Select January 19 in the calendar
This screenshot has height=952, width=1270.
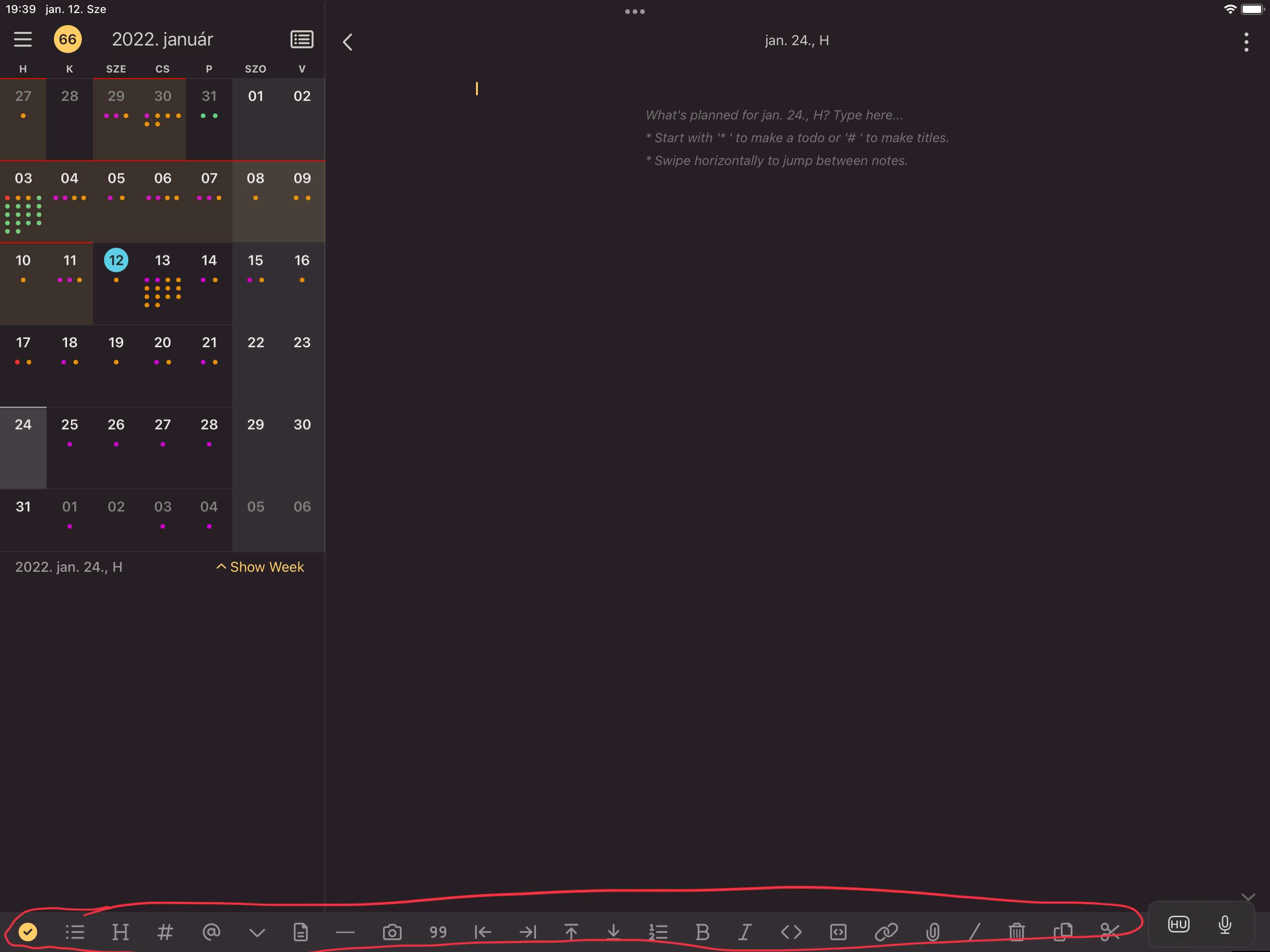[116, 365]
